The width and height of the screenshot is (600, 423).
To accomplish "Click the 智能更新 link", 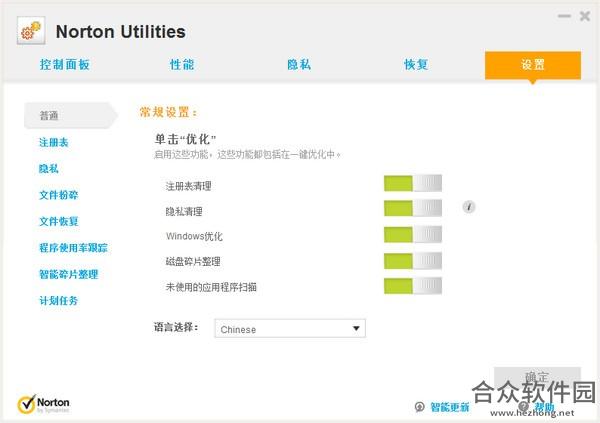I will (x=450, y=407).
